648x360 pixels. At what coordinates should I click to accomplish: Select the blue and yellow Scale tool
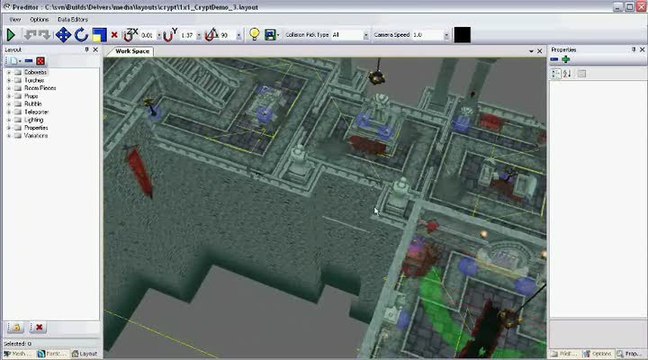[x=99, y=35]
